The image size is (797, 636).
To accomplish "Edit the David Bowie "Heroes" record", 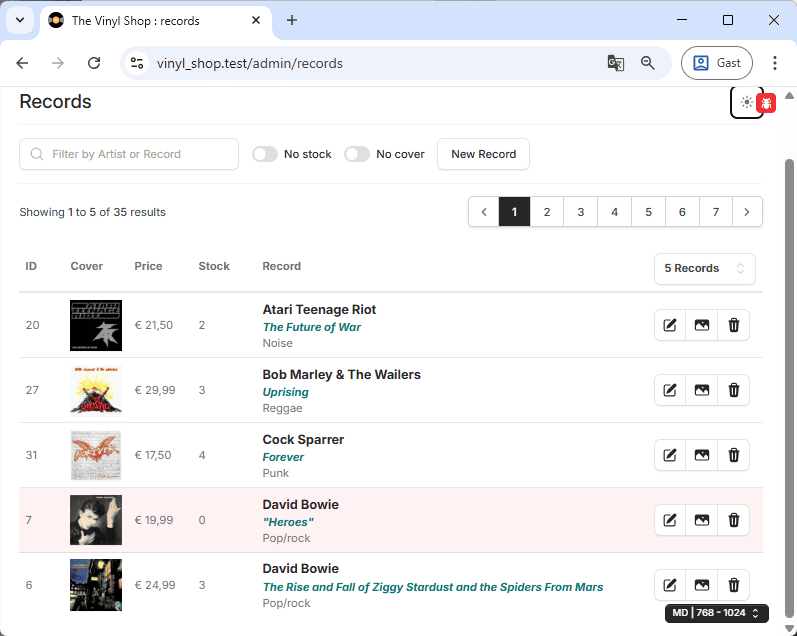I will point(670,520).
